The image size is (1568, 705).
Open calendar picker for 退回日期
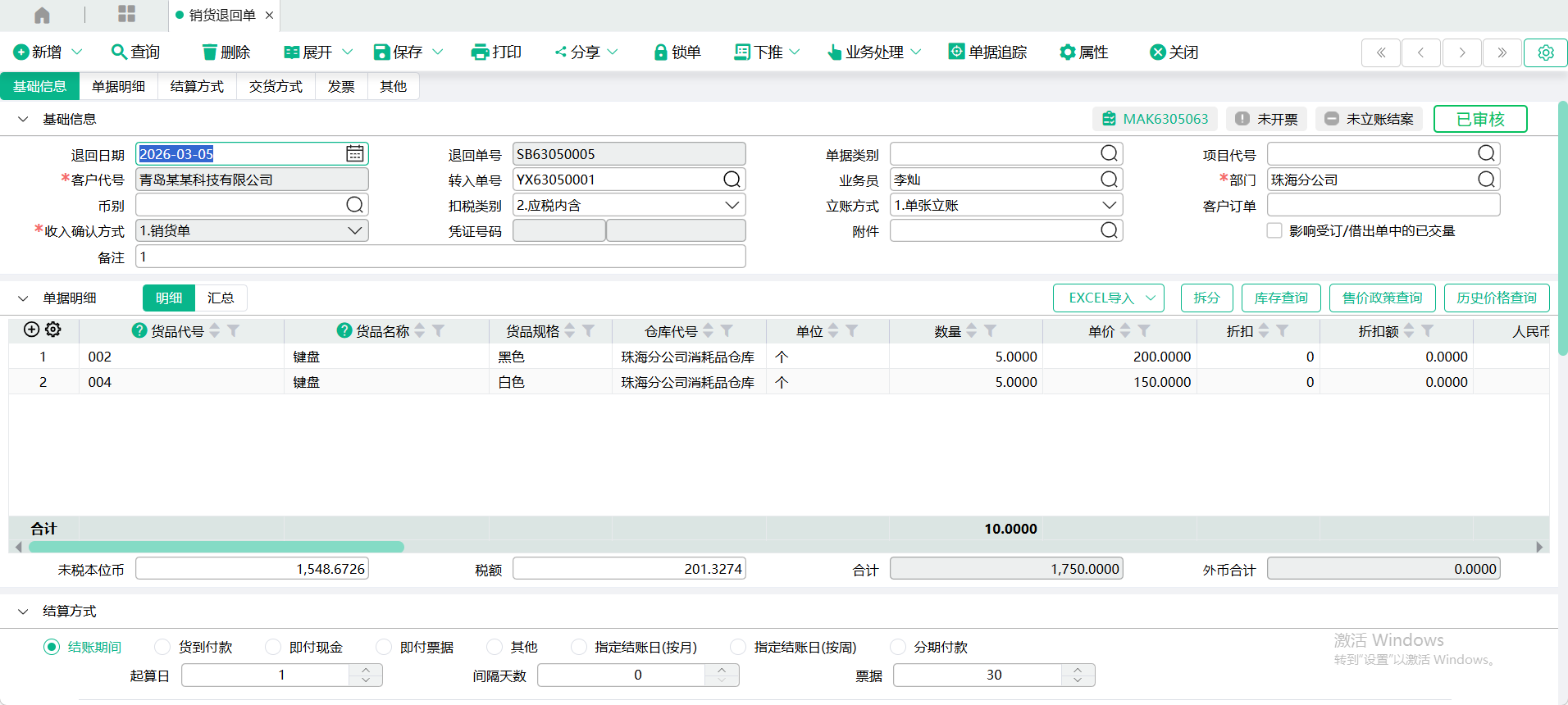tap(354, 154)
